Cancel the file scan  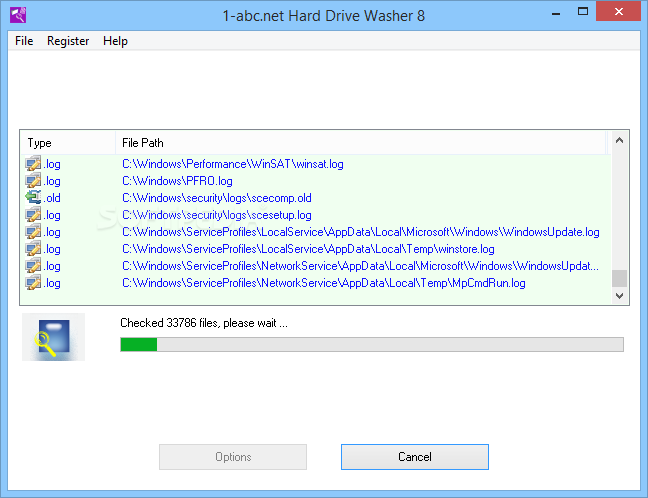(x=415, y=457)
